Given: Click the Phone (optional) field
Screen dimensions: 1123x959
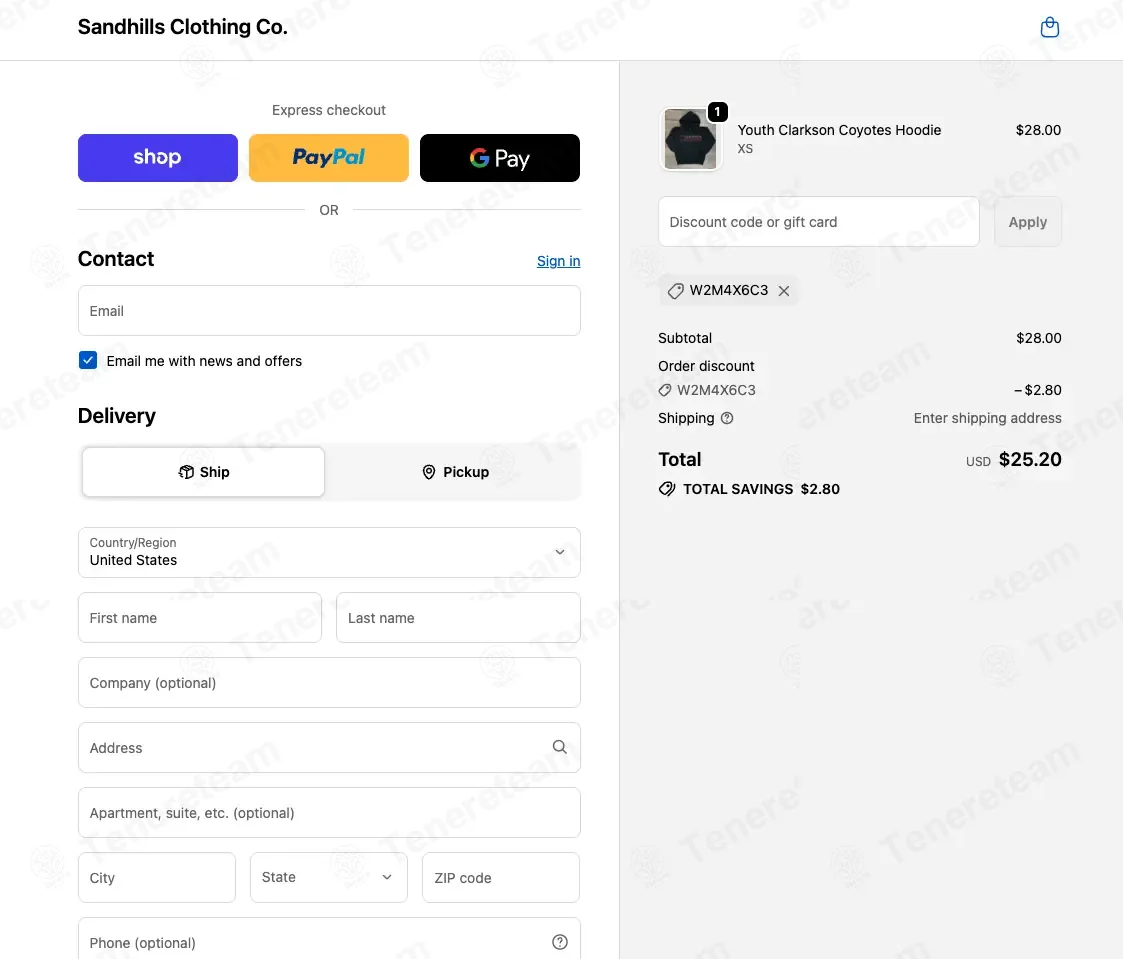Looking at the screenshot, I should point(329,939).
